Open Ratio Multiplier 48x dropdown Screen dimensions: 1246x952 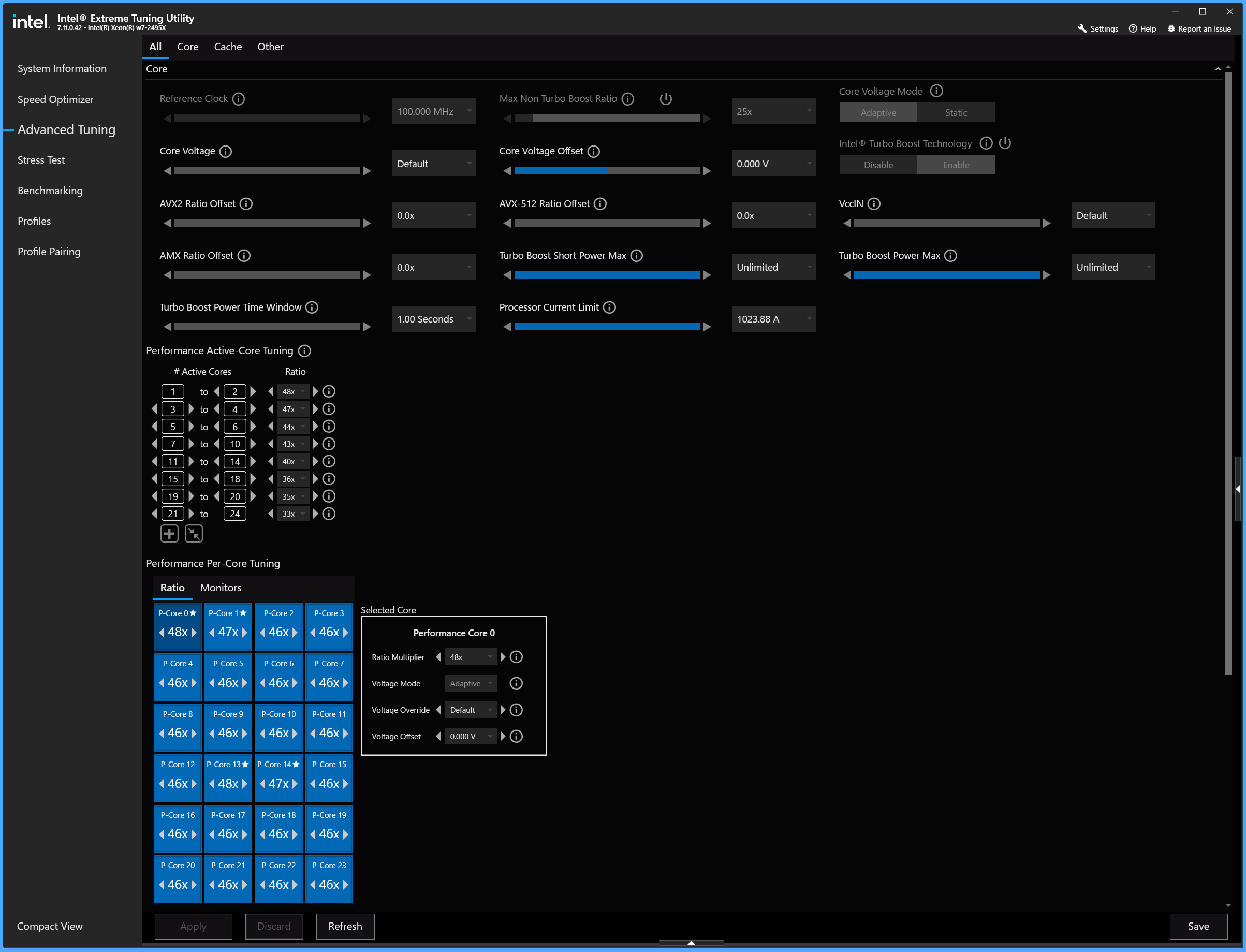pyautogui.click(x=471, y=657)
